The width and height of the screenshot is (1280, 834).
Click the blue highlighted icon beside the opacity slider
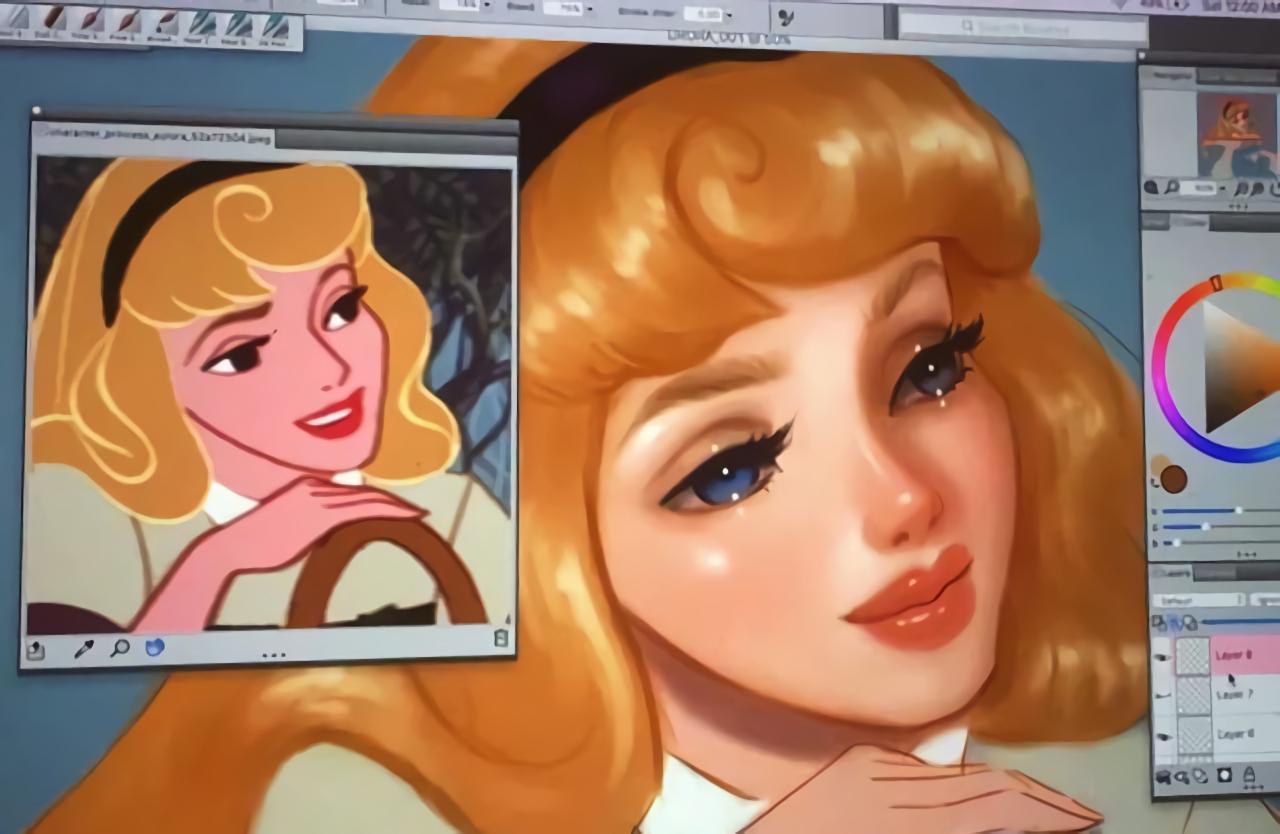coord(1176,623)
